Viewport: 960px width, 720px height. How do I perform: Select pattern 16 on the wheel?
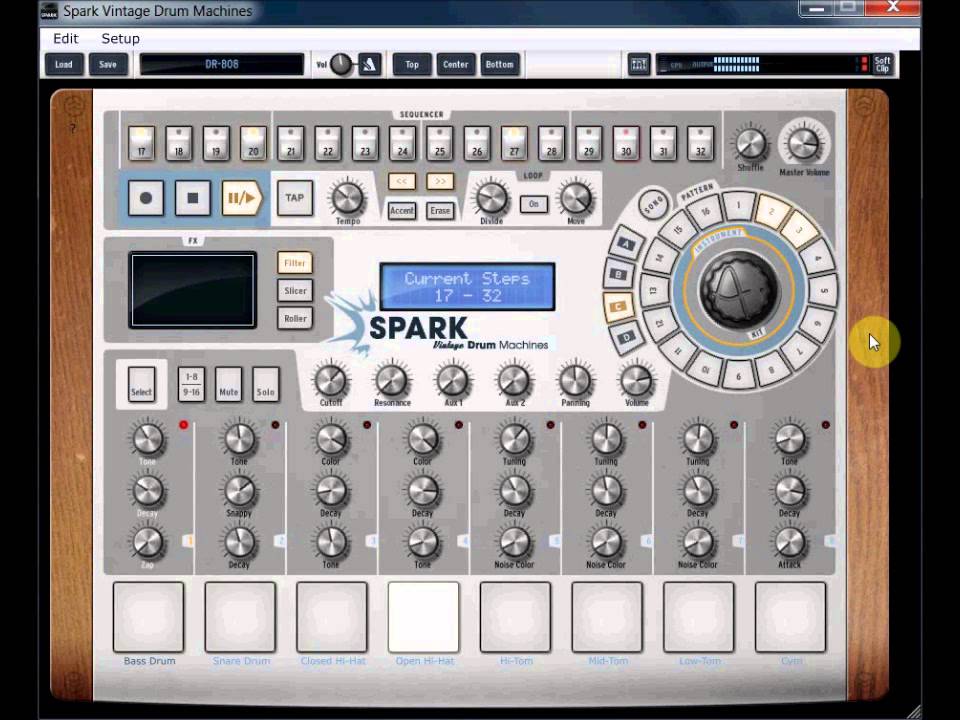click(x=705, y=212)
